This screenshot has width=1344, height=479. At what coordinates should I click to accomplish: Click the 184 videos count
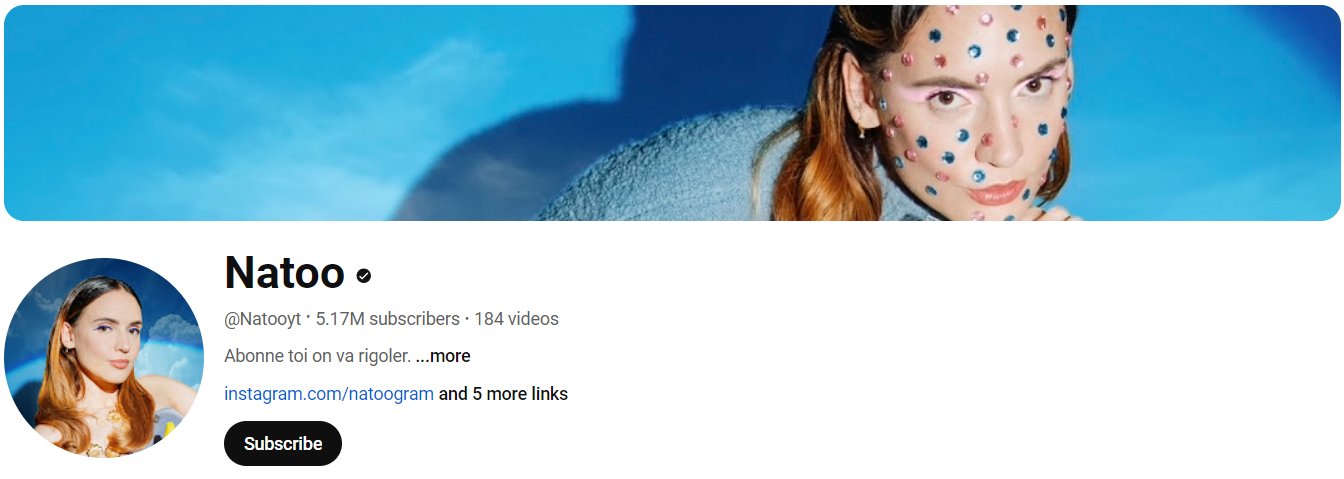516,319
